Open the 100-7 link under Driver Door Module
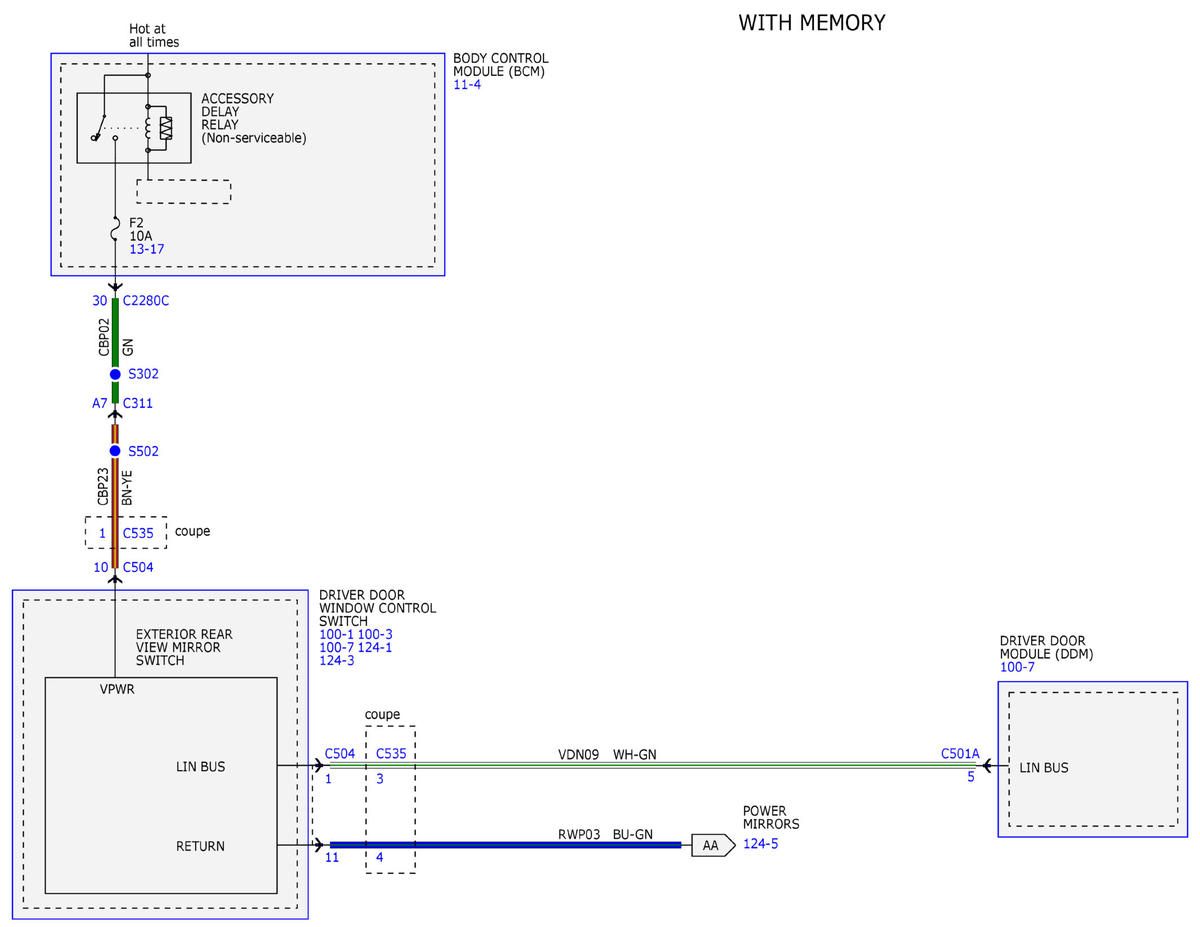 (x=1017, y=667)
